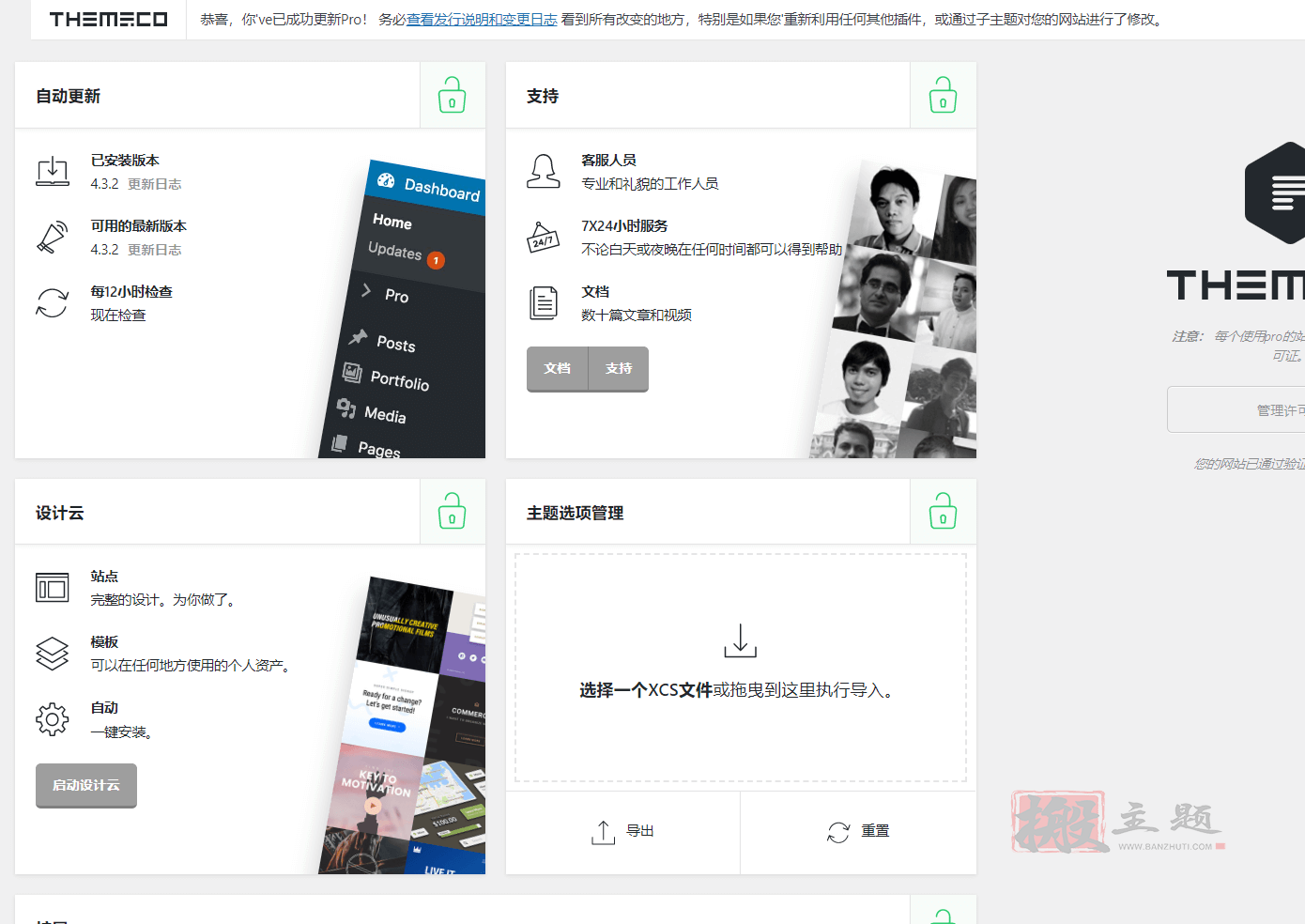Click the unlock icon on 设计云 card
Image resolution: width=1305 pixels, height=924 pixels.
pyautogui.click(x=453, y=512)
